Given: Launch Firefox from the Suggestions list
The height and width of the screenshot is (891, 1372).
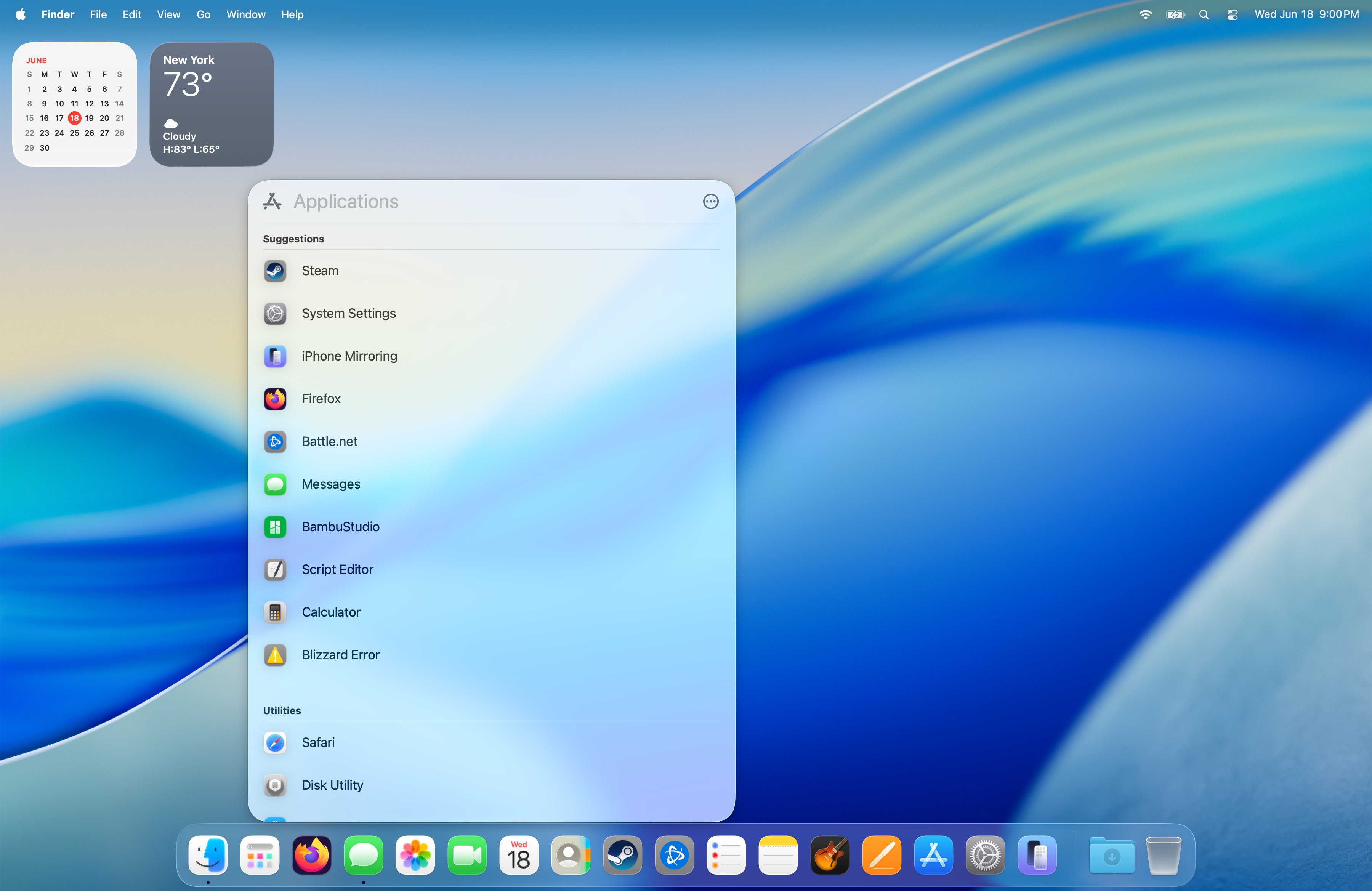Looking at the screenshot, I should point(491,399).
